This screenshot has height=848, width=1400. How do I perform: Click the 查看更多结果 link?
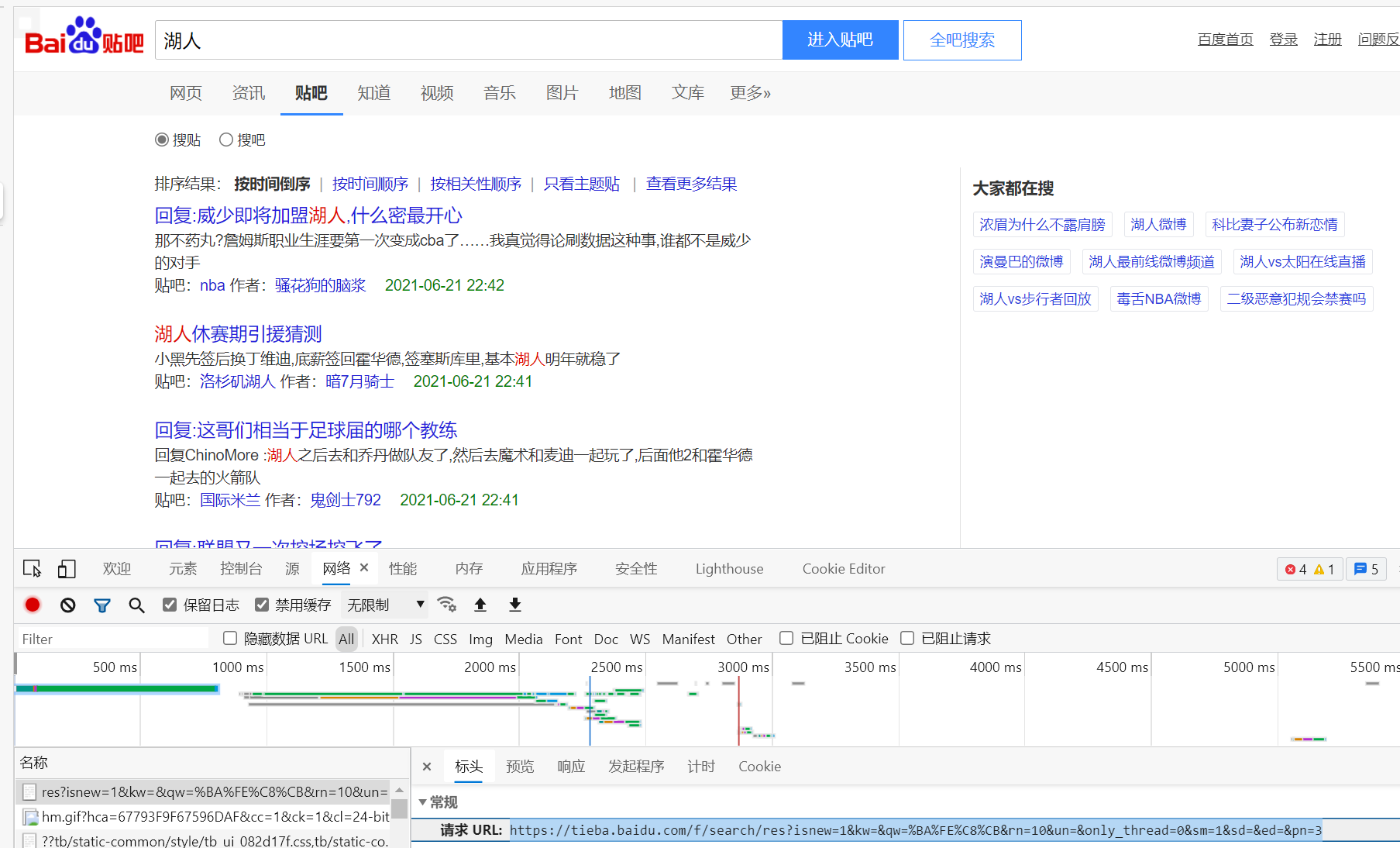point(691,184)
